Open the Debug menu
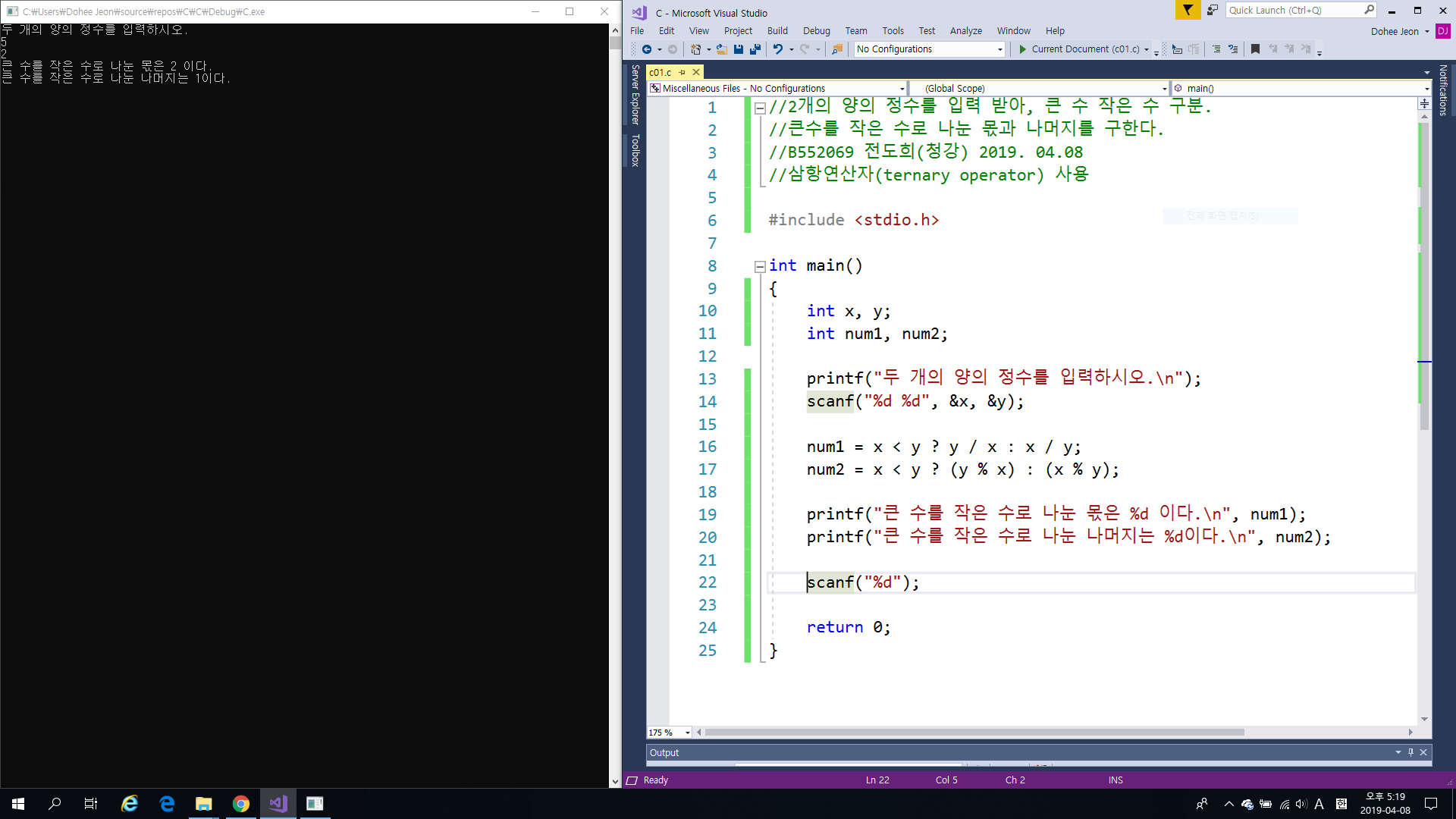Image resolution: width=1456 pixels, height=819 pixels. tap(816, 31)
